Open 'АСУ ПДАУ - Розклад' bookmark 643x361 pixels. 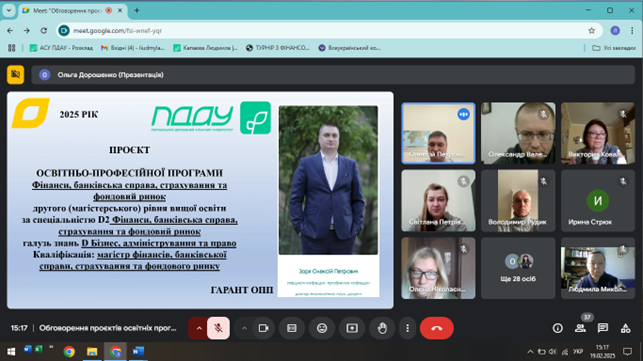click(62, 48)
